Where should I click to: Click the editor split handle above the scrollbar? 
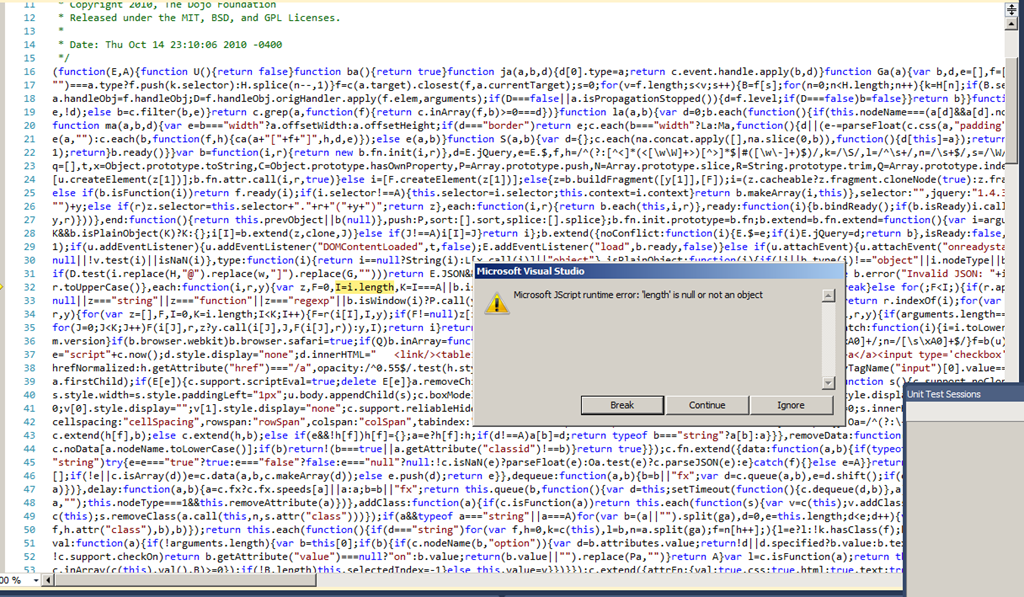[1011, 10]
